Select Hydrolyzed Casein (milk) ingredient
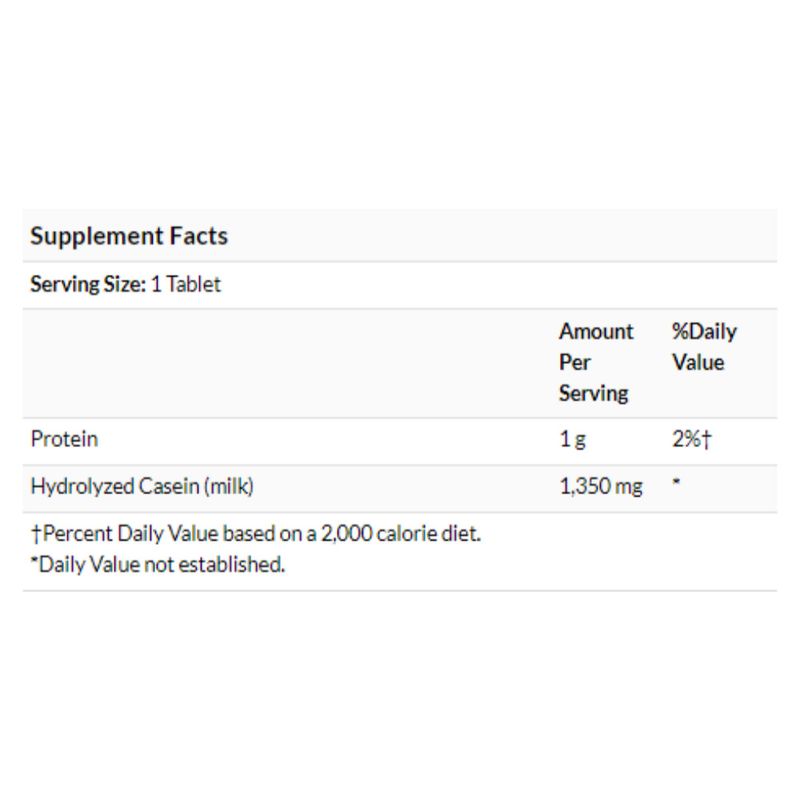 (142, 486)
